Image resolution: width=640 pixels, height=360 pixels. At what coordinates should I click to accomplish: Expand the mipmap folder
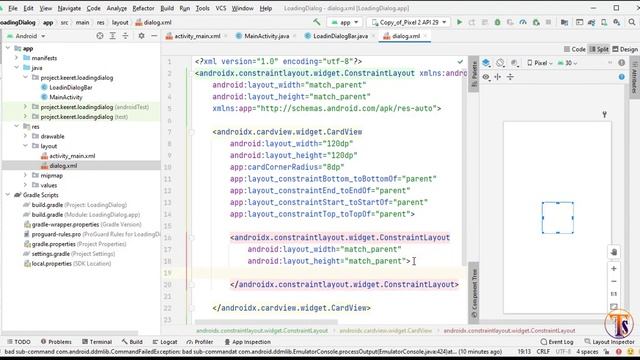tap(25, 176)
